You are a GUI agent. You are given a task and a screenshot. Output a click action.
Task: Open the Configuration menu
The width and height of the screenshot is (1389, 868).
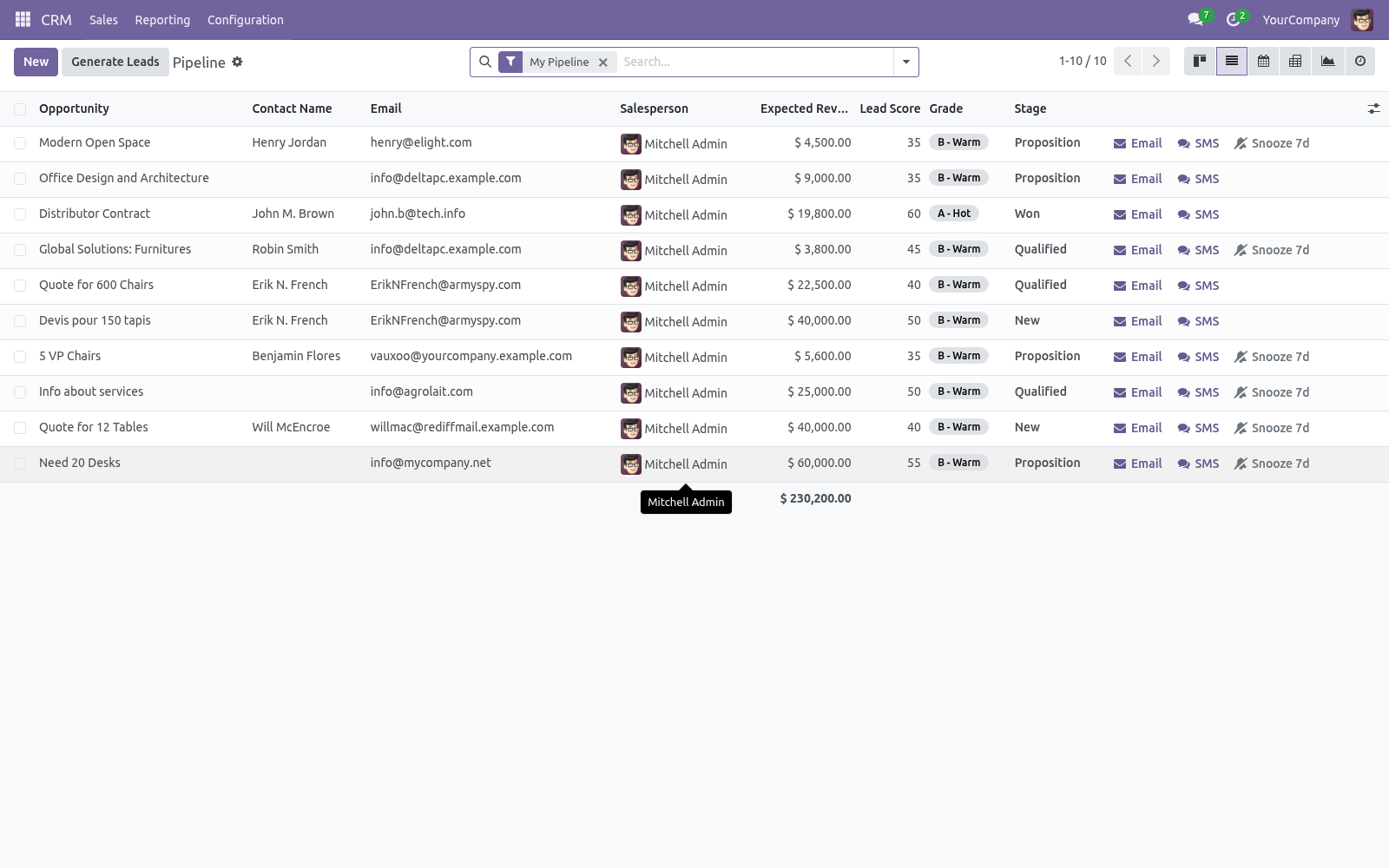[245, 19]
